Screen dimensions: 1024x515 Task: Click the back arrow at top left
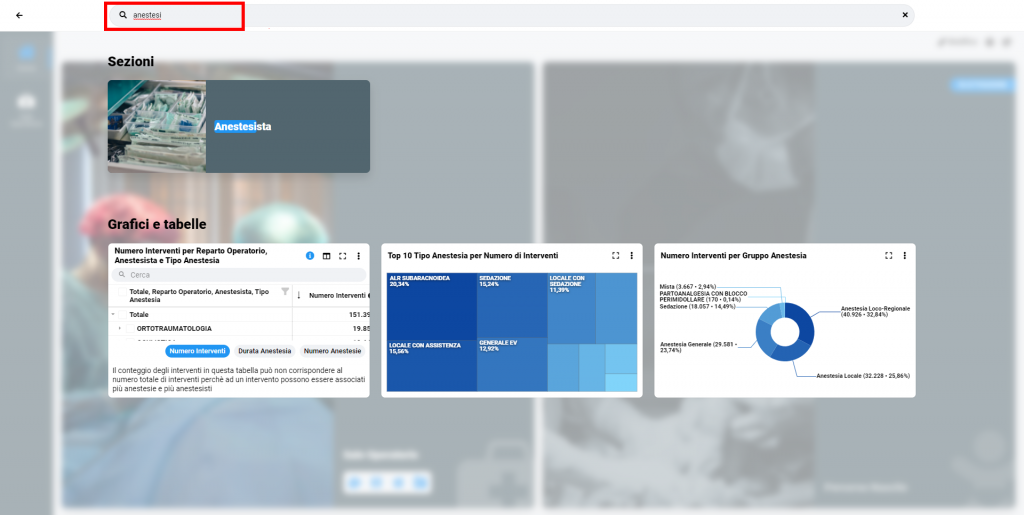coord(19,15)
